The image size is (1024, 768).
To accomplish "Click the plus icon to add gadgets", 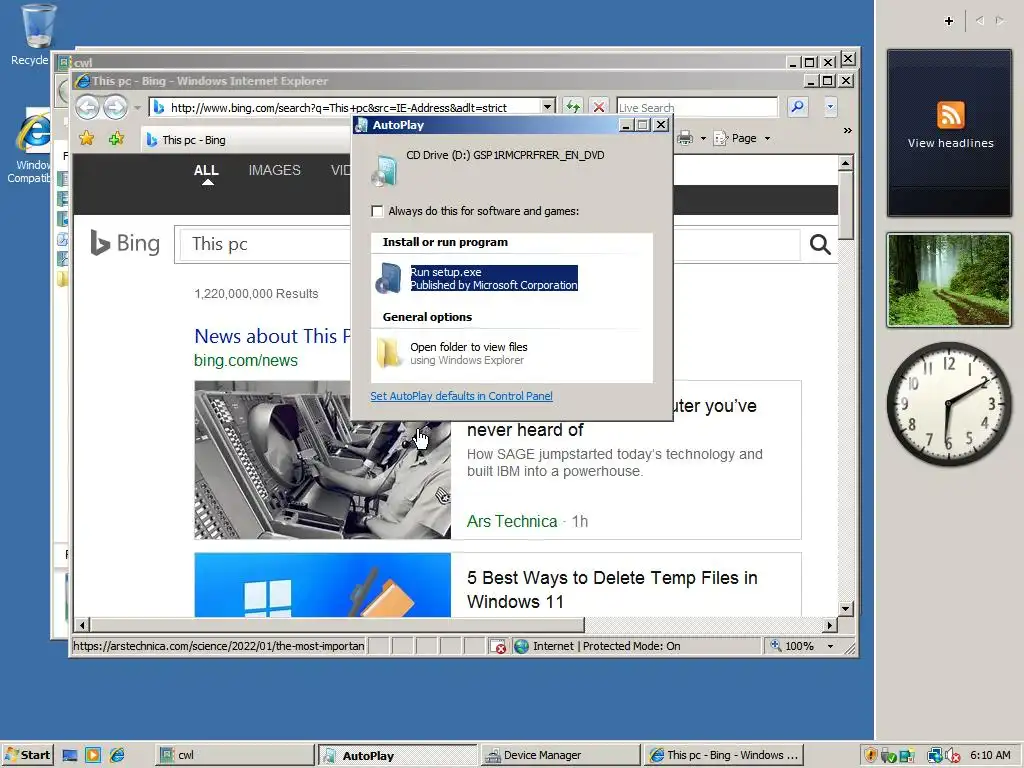I will pos(949,21).
